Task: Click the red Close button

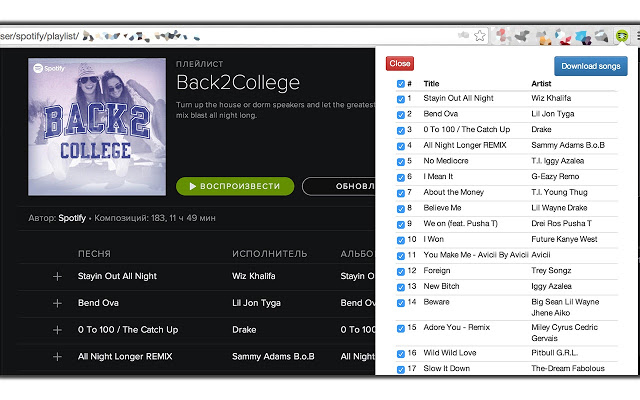Action: pyautogui.click(x=400, y=63)
